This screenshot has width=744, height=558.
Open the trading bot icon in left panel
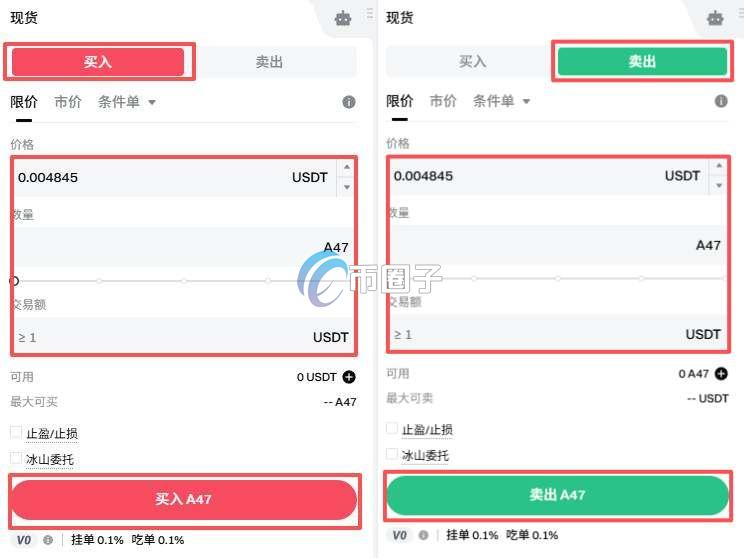click(343, 19)
